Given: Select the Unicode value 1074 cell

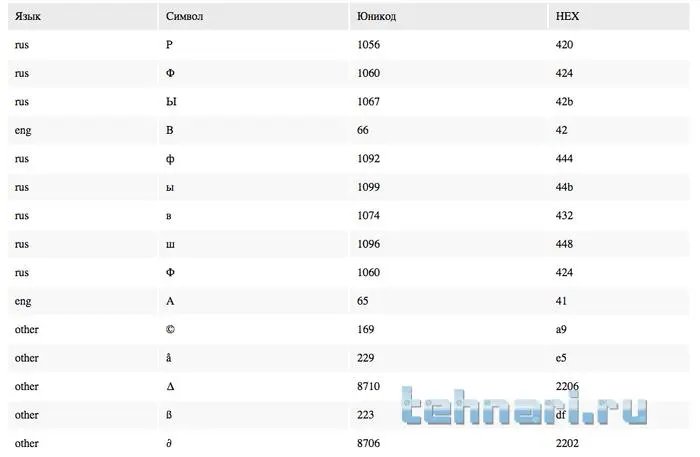Looking at the screenshot, I should 369,215.
